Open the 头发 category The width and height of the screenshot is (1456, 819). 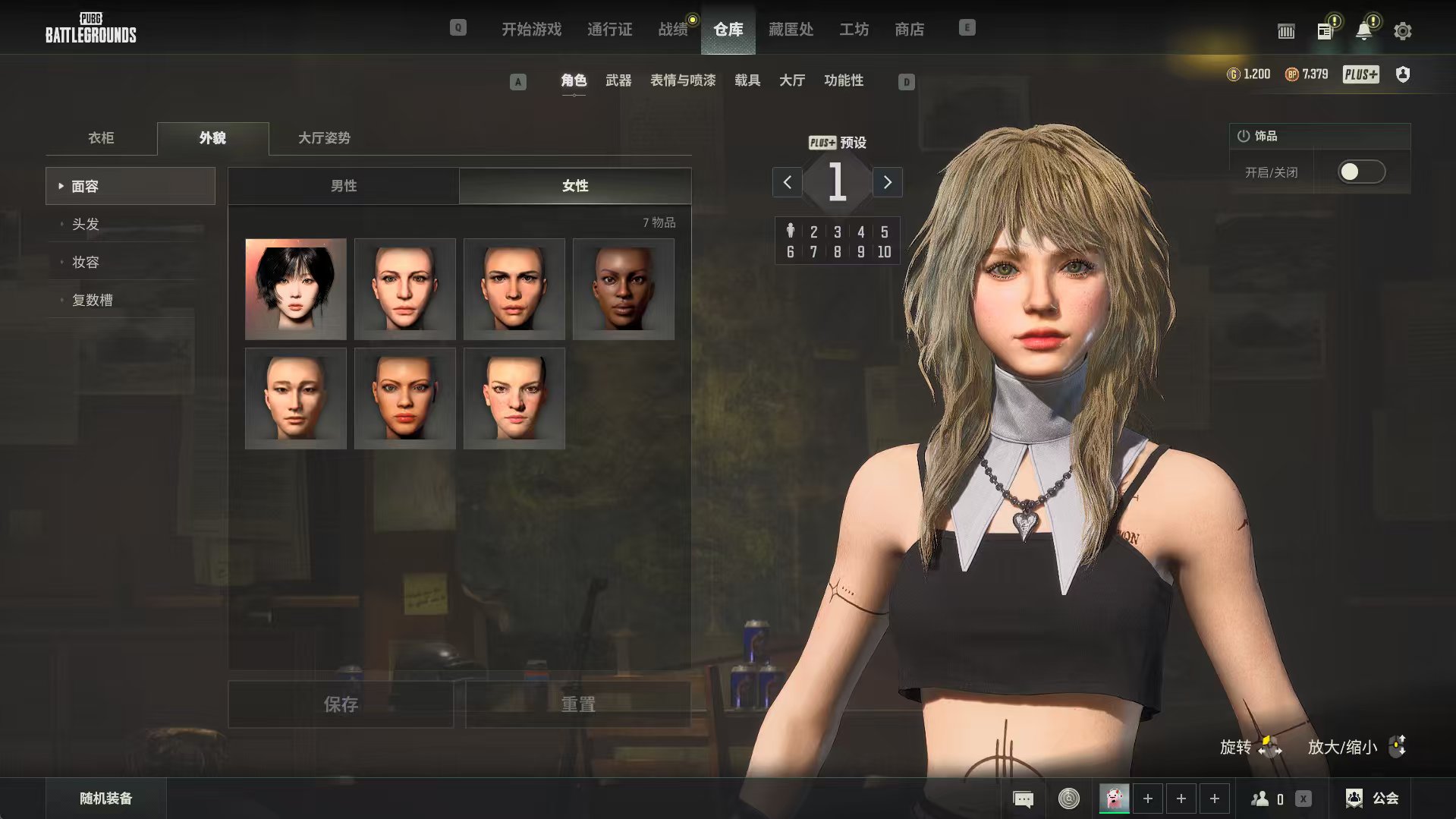click(131, 224)
